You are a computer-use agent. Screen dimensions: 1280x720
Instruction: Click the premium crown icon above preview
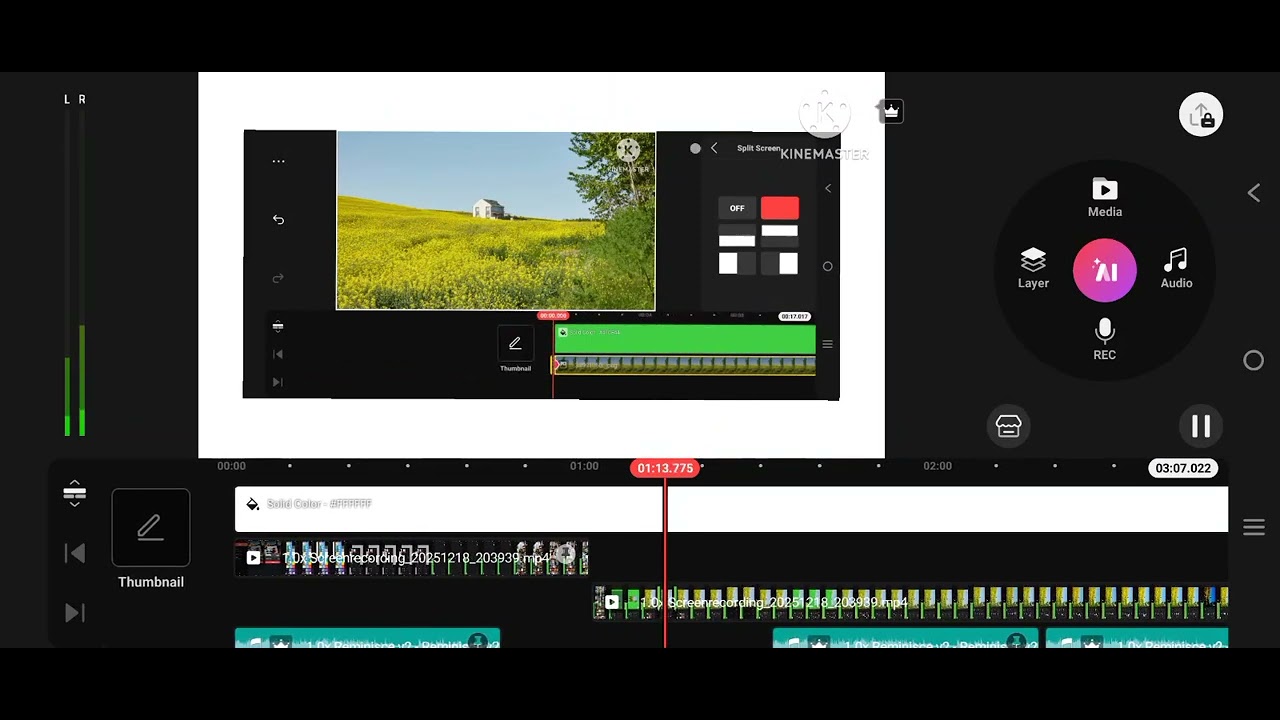click(889, 112)
